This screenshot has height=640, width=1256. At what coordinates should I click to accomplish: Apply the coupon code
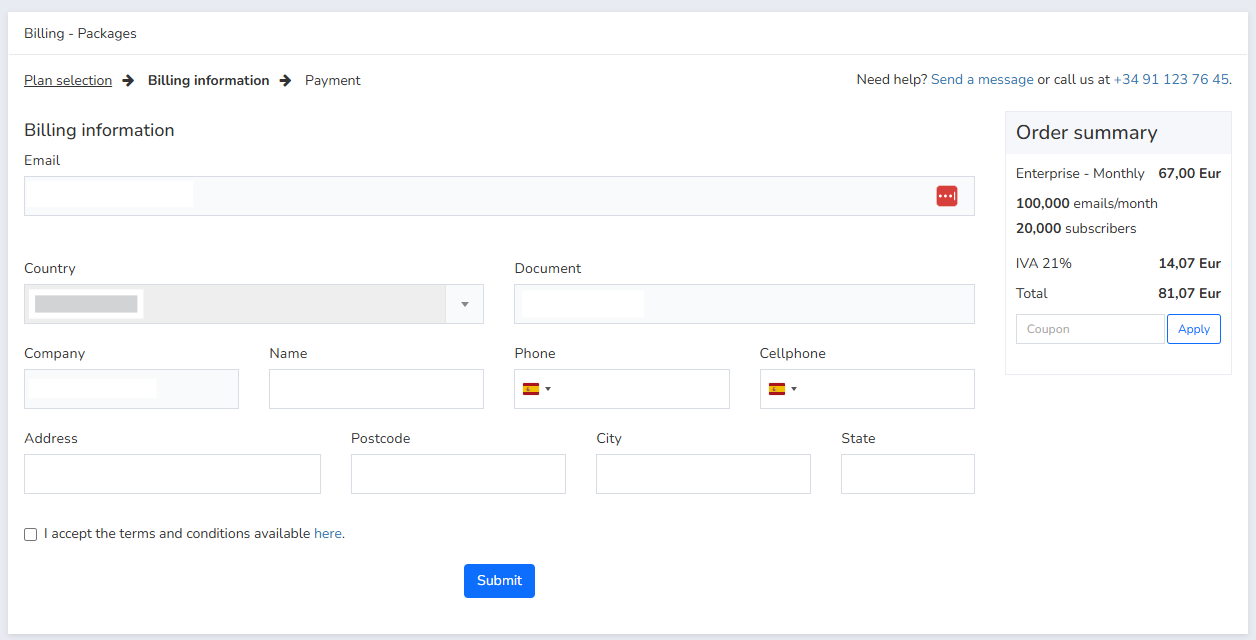[x=1194, y=329]
